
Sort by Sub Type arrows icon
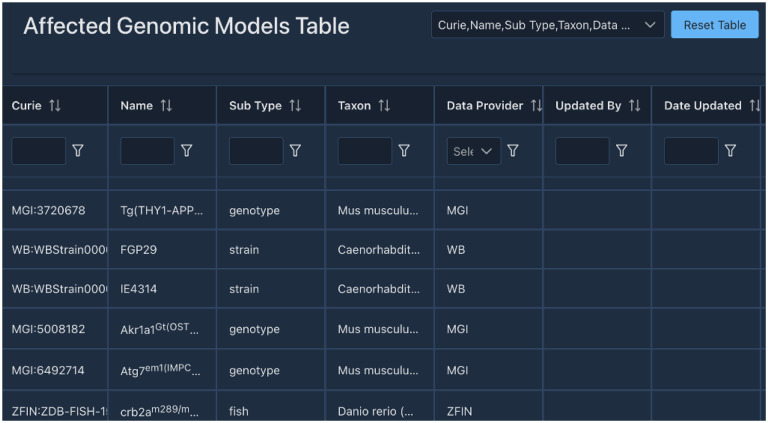[295, 105]
